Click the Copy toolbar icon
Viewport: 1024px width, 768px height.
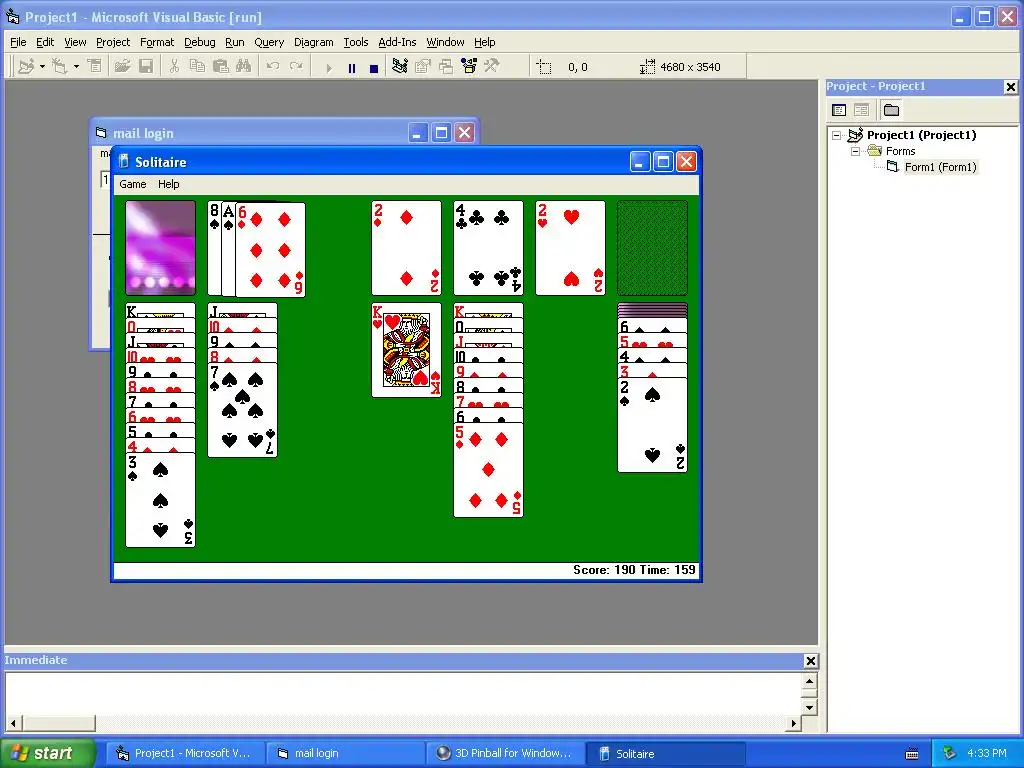coord(197,66)
